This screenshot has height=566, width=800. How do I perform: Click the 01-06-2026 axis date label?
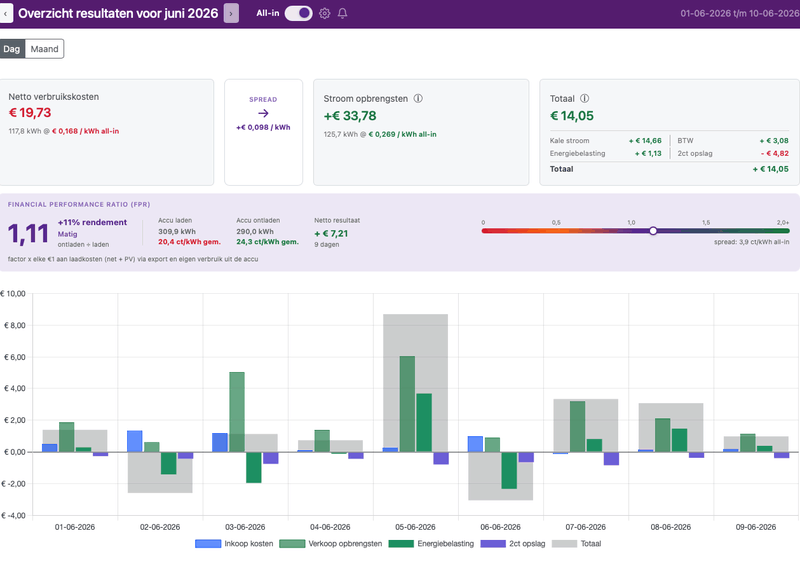click(x=74, y=527)
